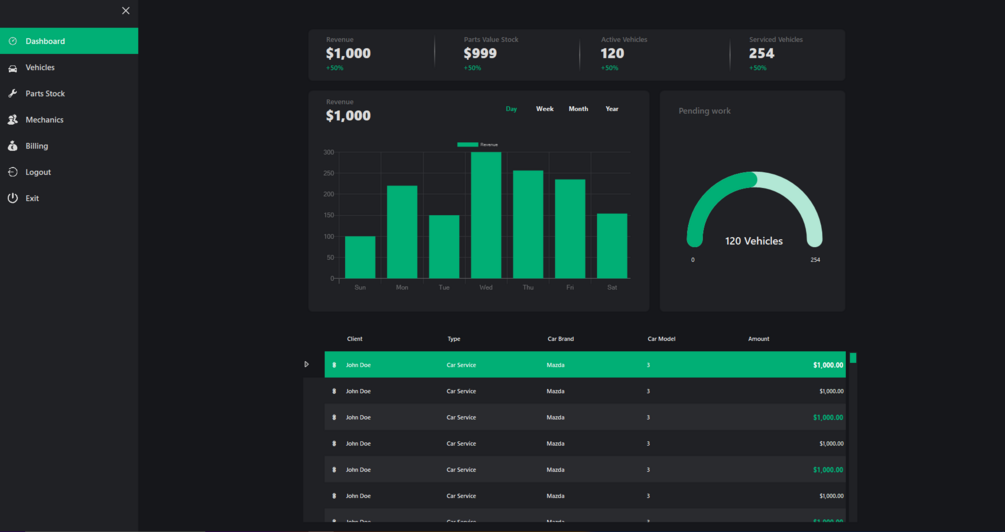Sort table by the Amount column header
This screenshot has width=1005, height=532.
click(x=758, y=339)
